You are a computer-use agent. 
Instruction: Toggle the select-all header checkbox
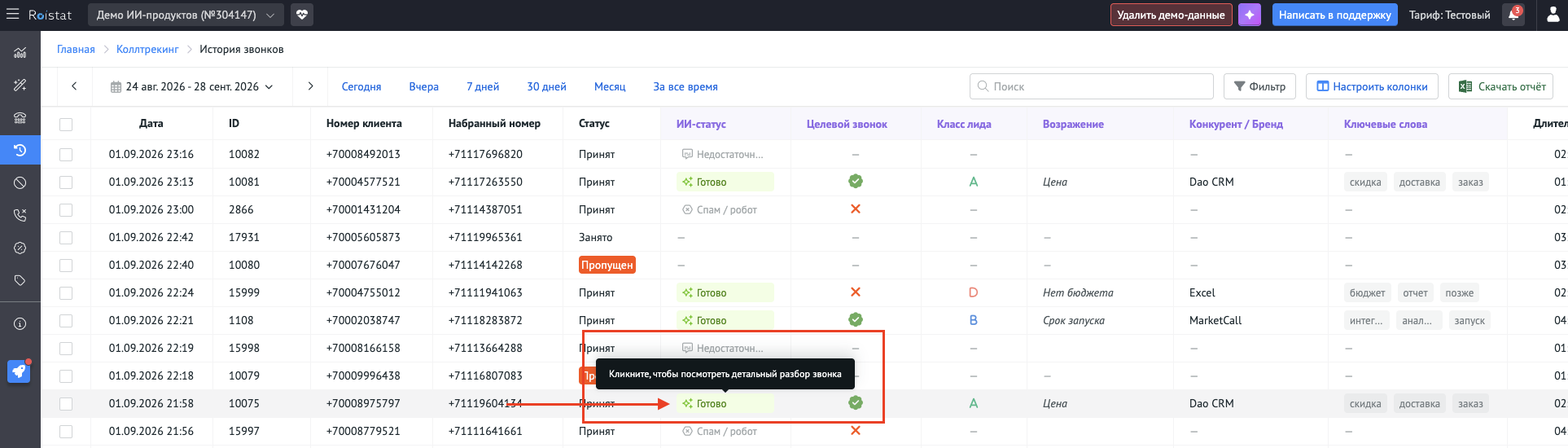click(x=66, y=125)
